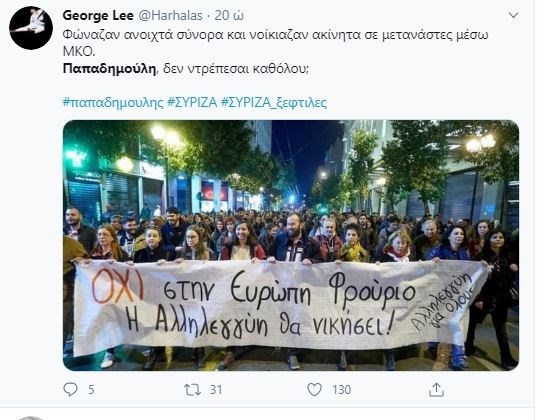Enlarge the protest banner photo
This screenshot has height=420, width=543.
pos(291,245)
